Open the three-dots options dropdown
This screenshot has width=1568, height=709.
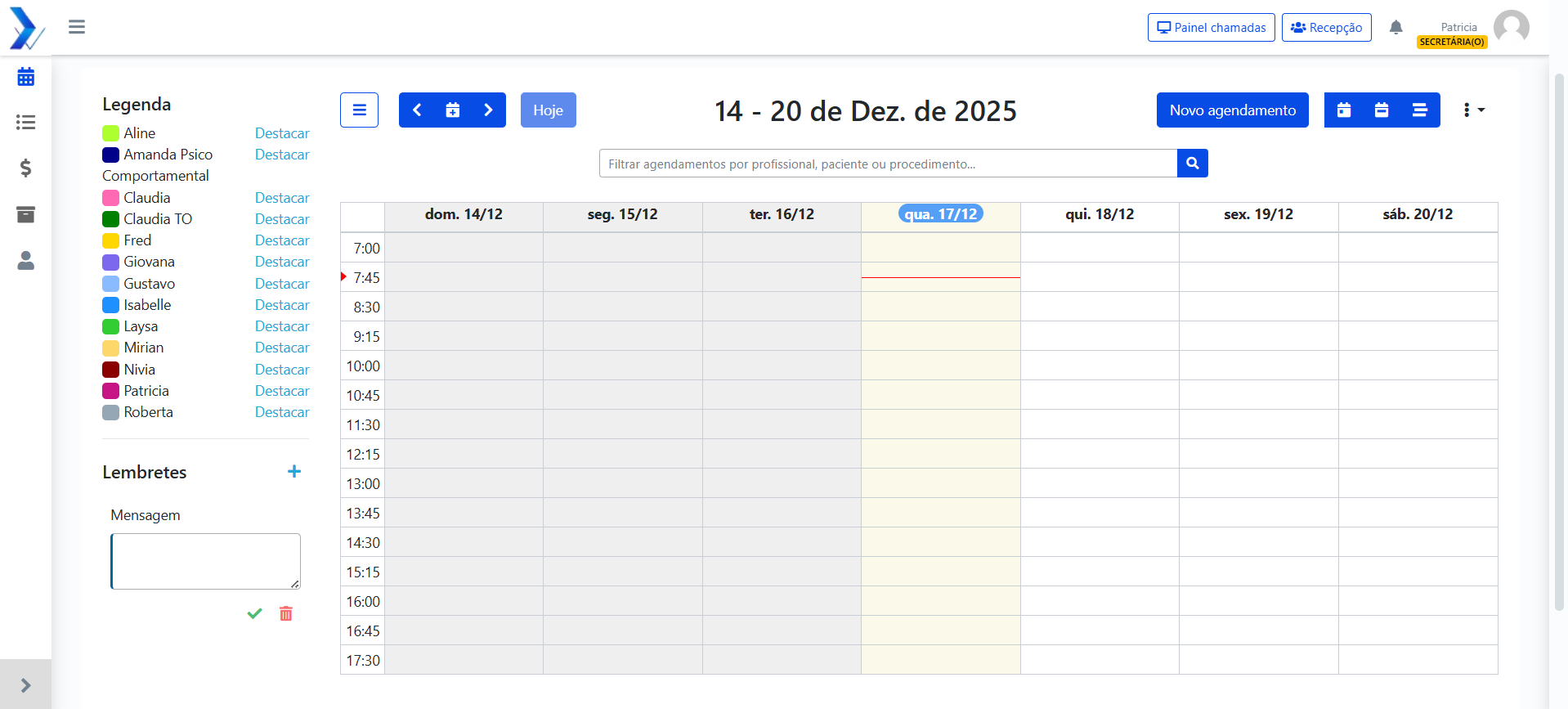point(1473,110)
